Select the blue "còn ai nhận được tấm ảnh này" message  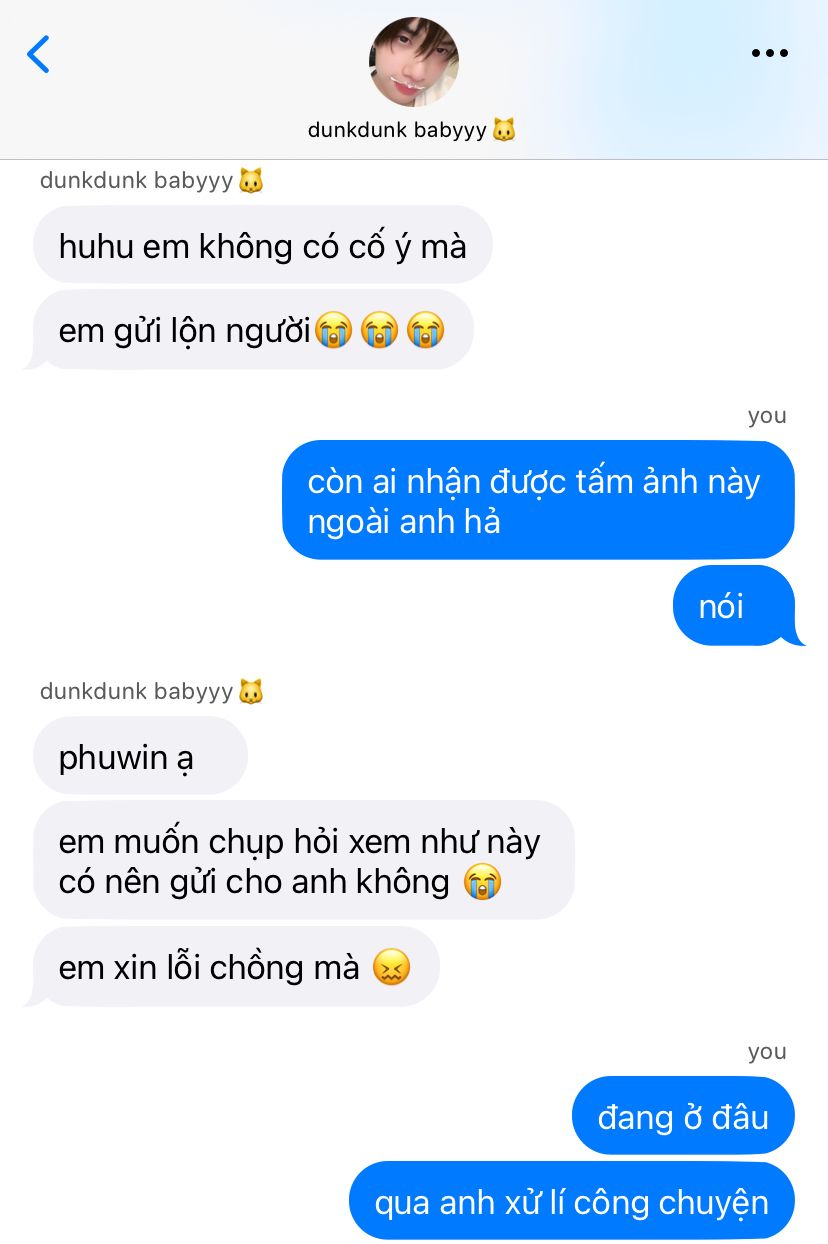(x=538, y=500)
